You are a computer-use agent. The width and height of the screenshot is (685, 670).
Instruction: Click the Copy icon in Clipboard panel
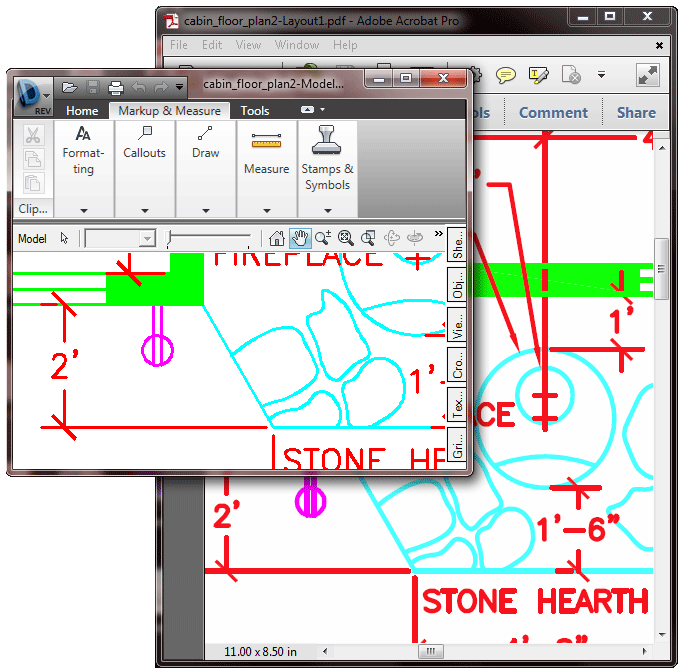coord(33,159)
